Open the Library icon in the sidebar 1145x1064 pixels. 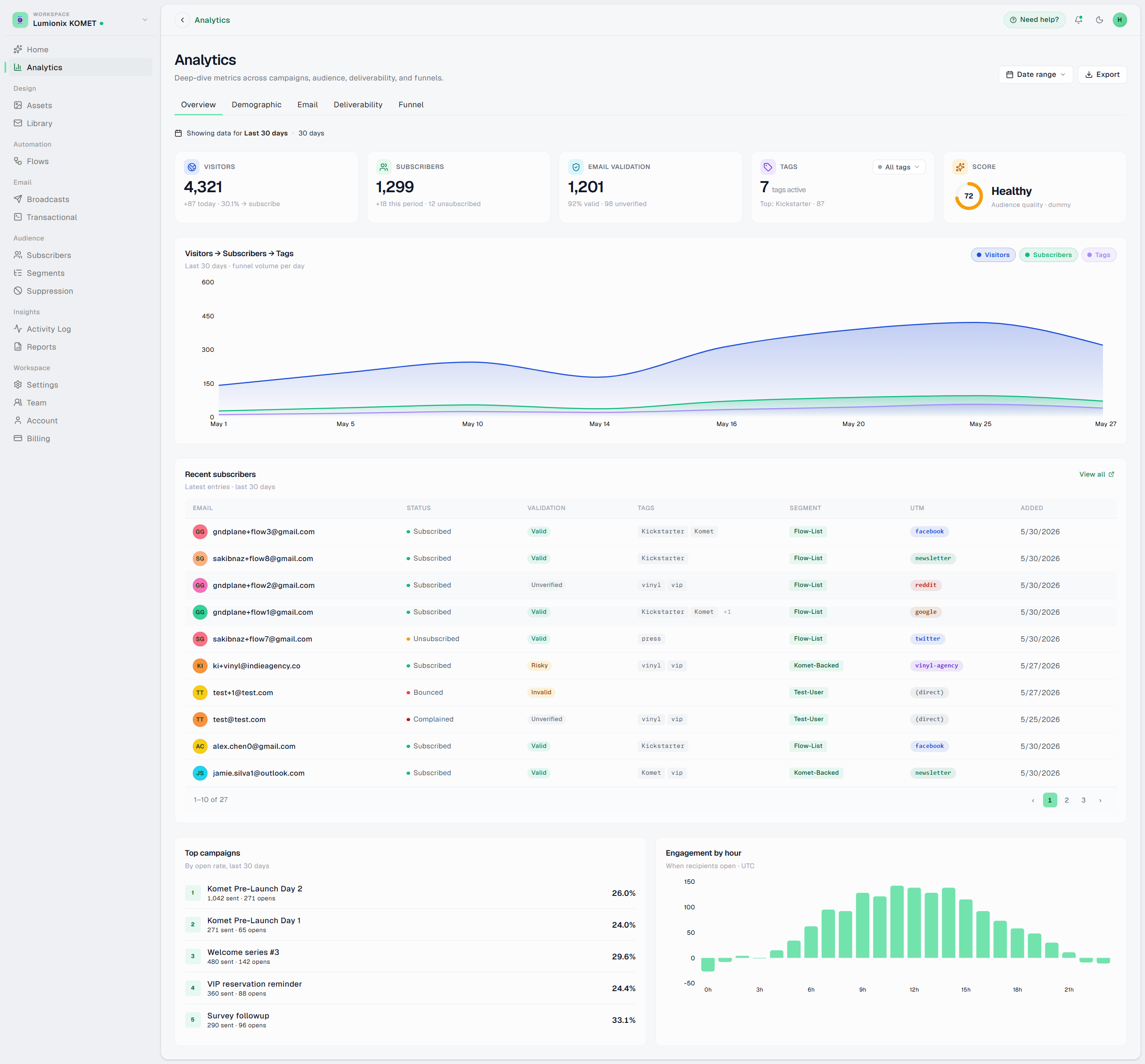[x=18, y=123]
